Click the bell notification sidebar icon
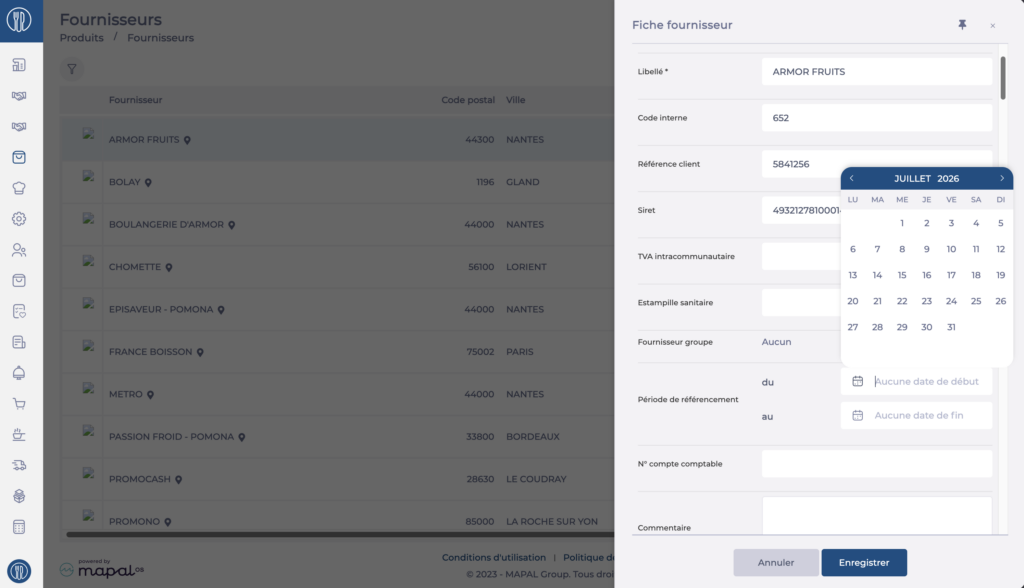1024x588 pixels. (19, 373)
